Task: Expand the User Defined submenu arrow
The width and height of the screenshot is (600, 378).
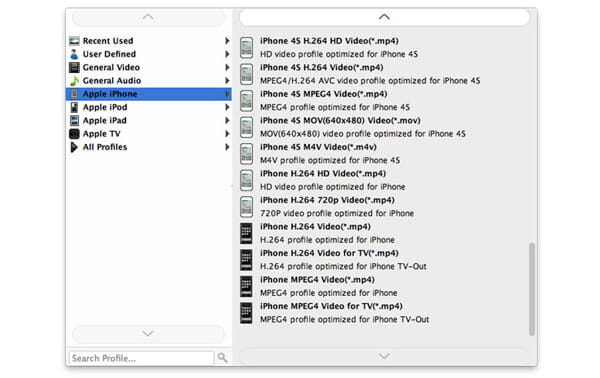Action: click(227, 54)
